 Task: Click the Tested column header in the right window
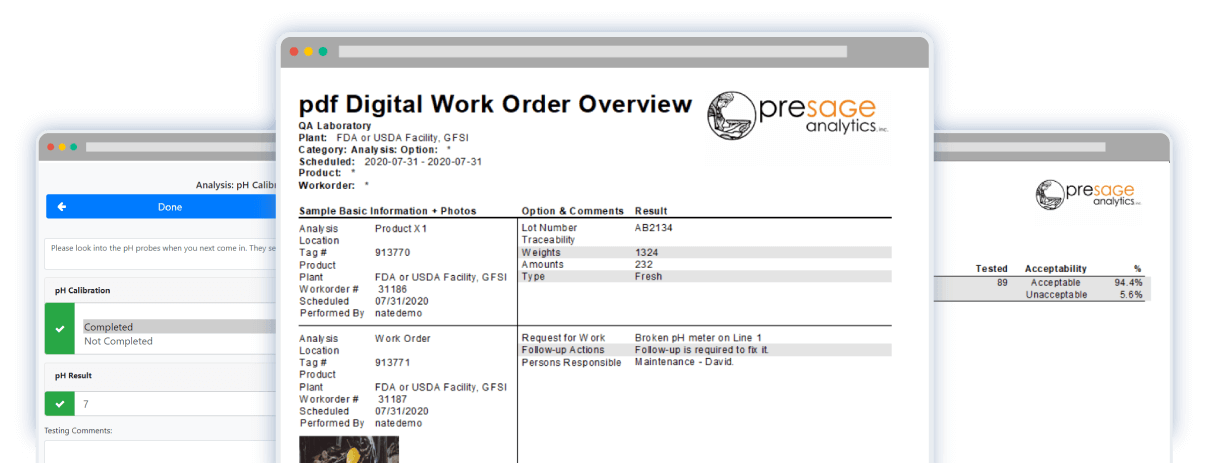(992, 269)
